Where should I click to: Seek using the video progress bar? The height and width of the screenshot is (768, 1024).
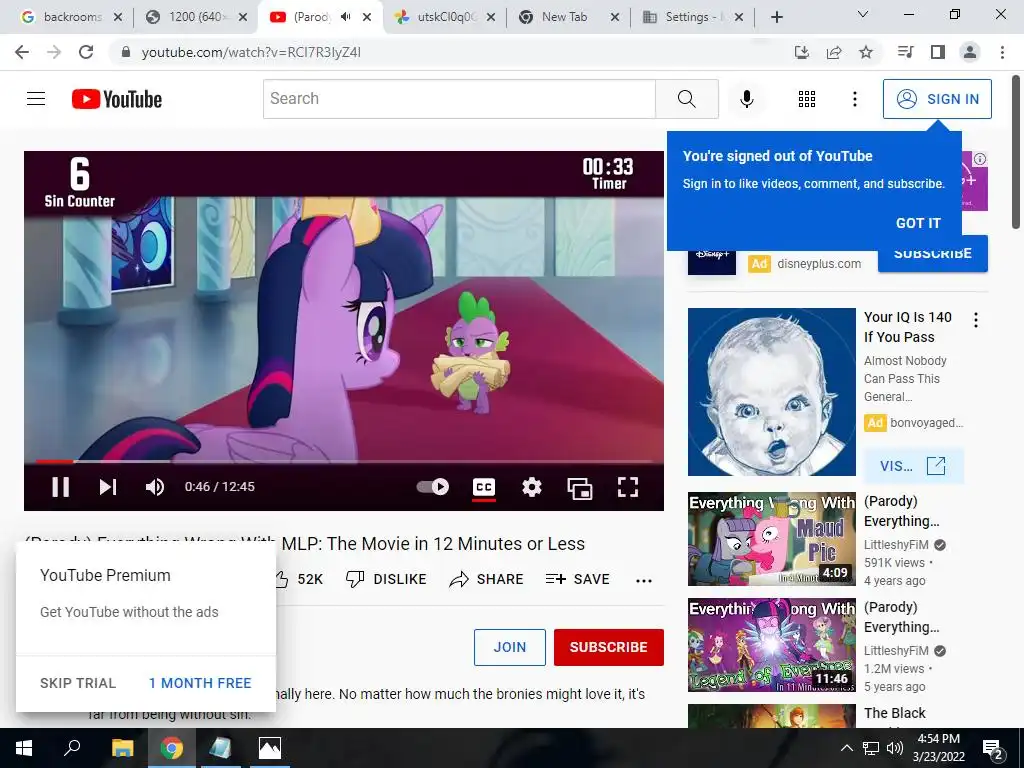(x=344, y=461)
